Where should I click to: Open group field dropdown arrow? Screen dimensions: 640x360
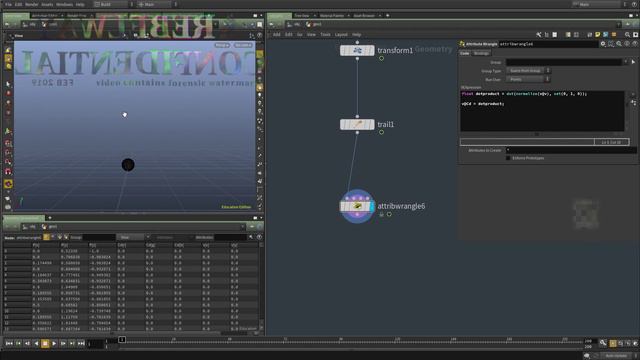(x=626, y=62)
